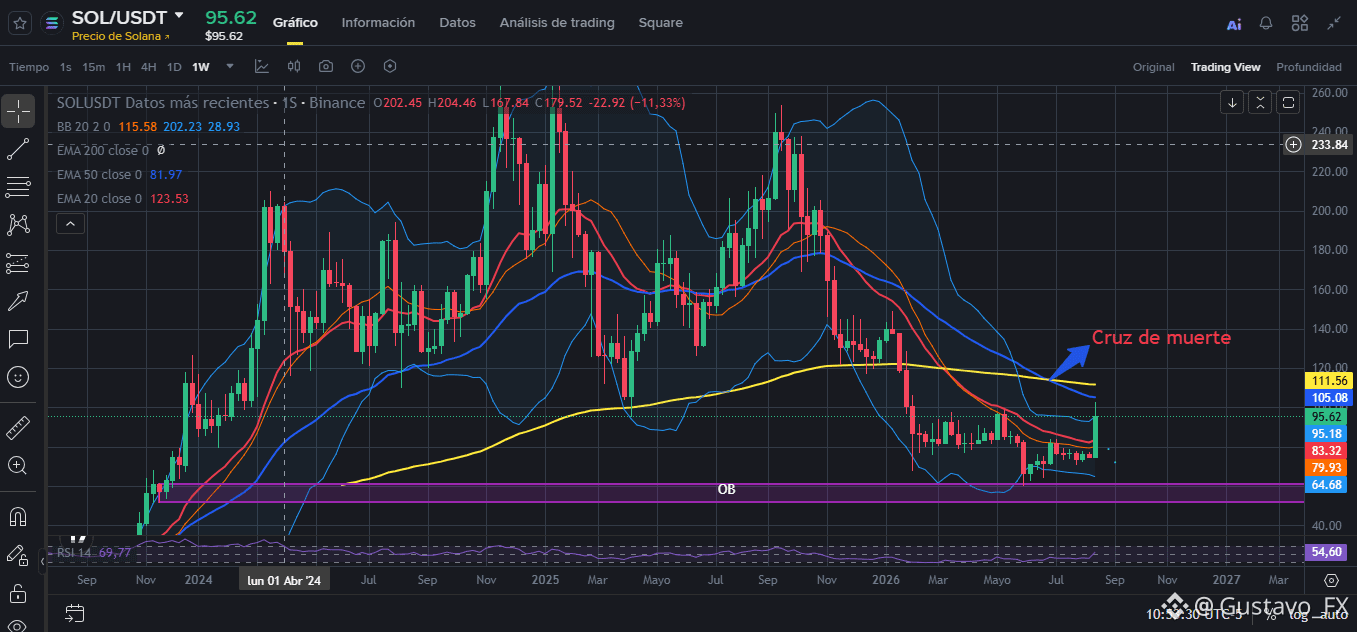Open the technical indicators chart-line icon

click(262, 67)
